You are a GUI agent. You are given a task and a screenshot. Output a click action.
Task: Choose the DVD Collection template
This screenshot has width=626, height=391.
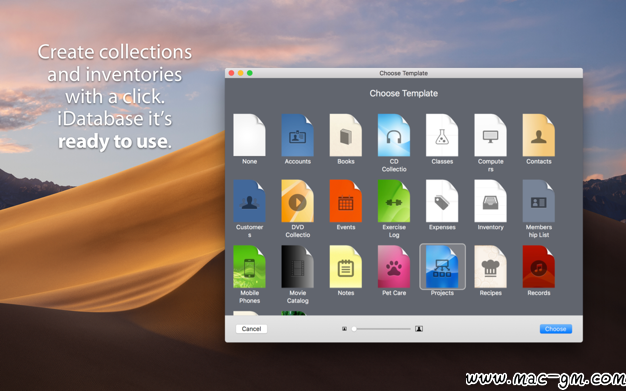pyautogui.click(x=297, y=201)
